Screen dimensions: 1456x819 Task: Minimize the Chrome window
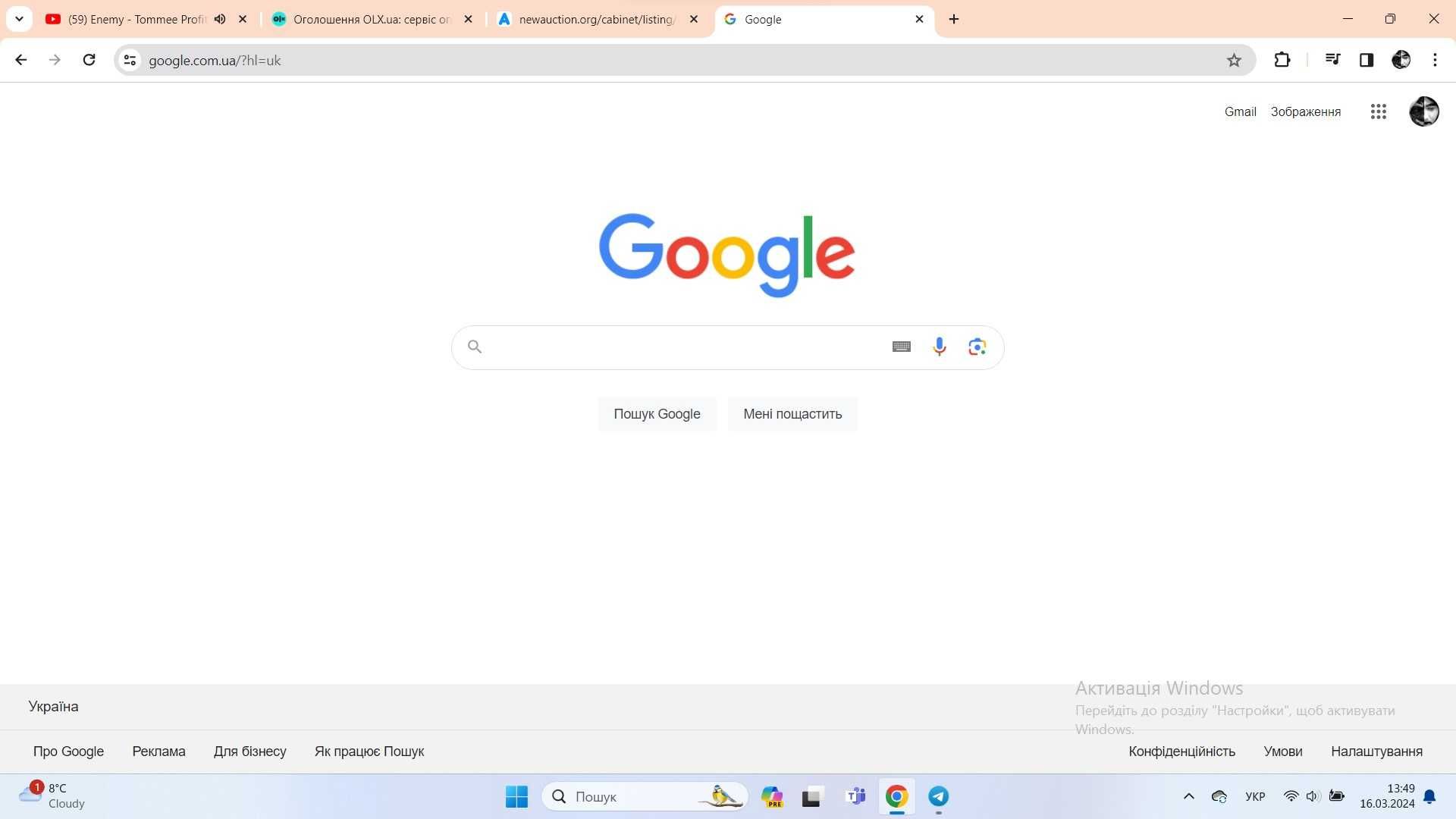coord(1348,19)
